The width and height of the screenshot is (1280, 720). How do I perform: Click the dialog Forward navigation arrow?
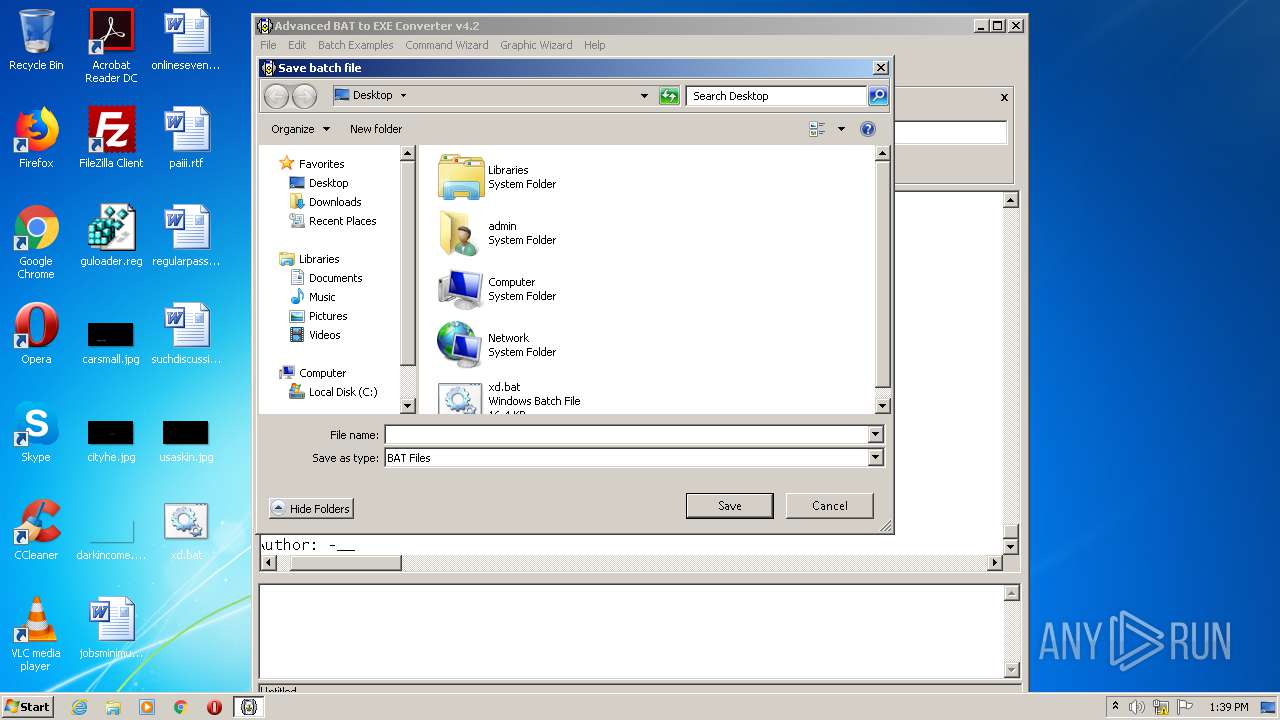[304, 96]
